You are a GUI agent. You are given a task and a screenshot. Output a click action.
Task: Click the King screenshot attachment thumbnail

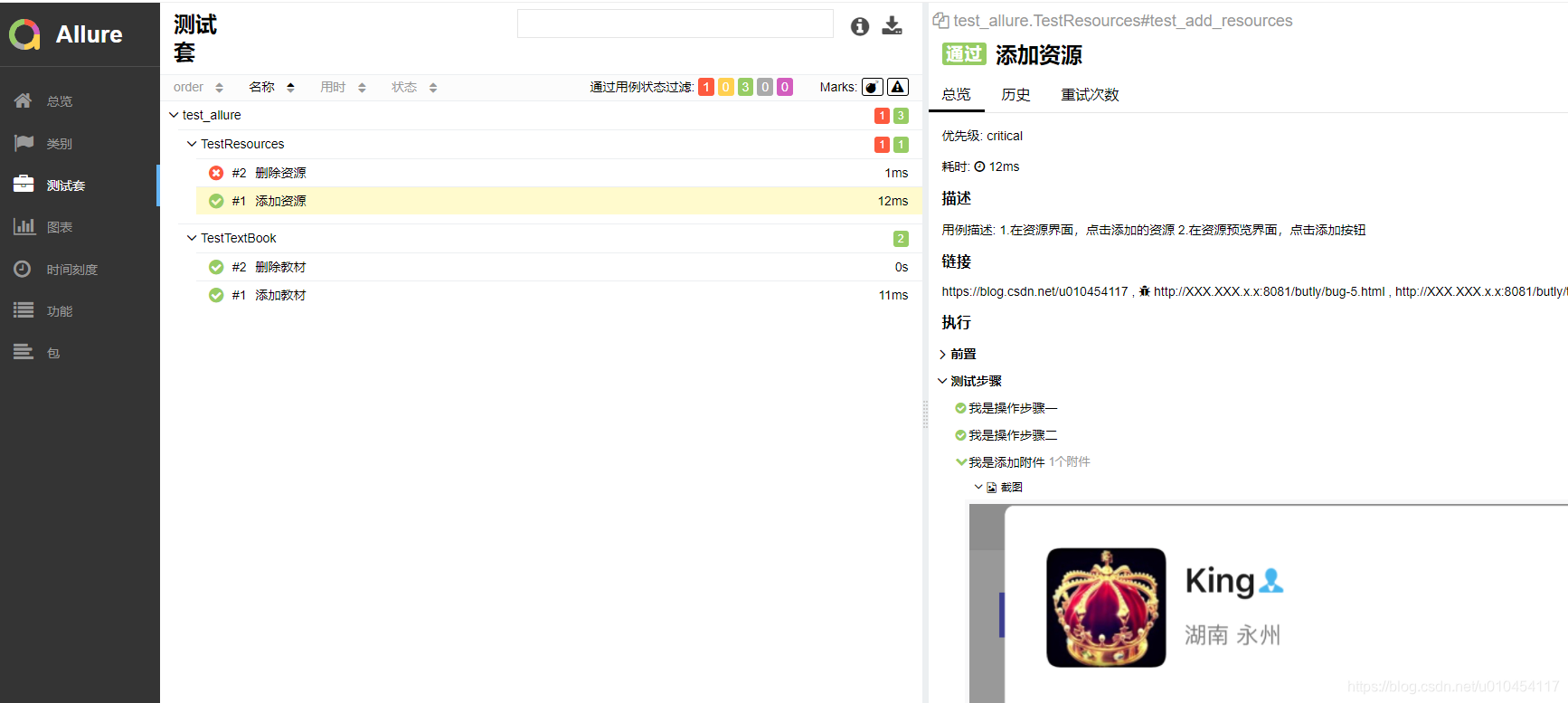pos(1269,603)
